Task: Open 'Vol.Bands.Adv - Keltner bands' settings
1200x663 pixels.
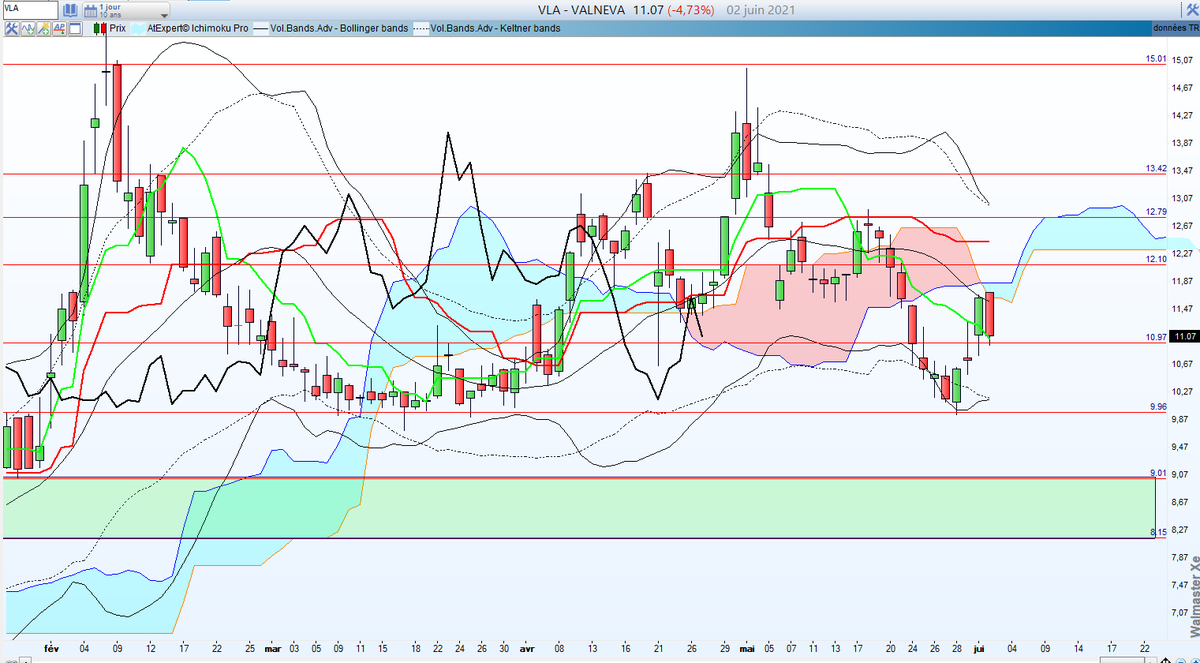Action: tap(495, 28)
